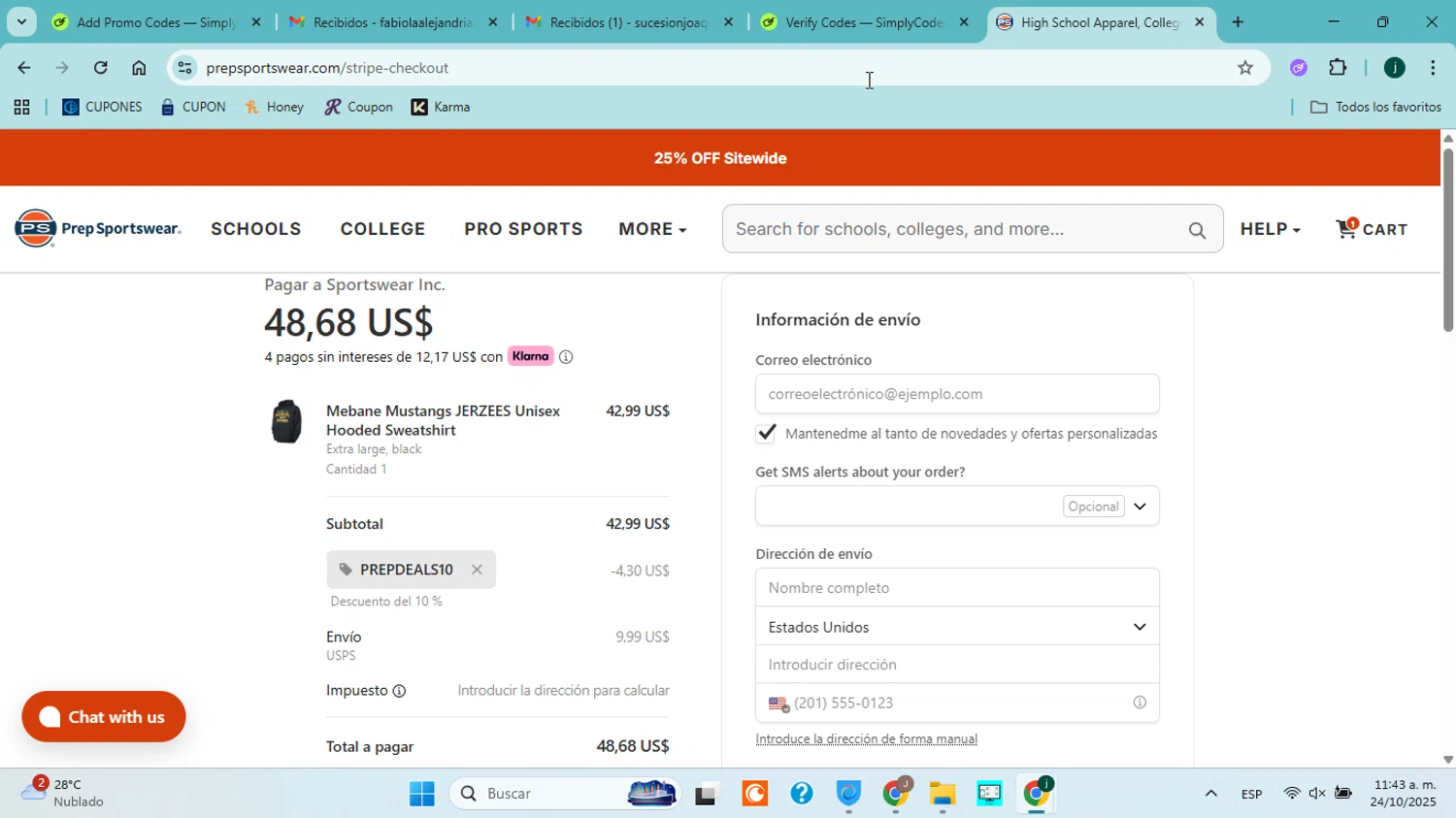The height and width of the screenshot is (818, 1456).
Task: Open the PRO SPORTS menu
Action: click(523, 229)
